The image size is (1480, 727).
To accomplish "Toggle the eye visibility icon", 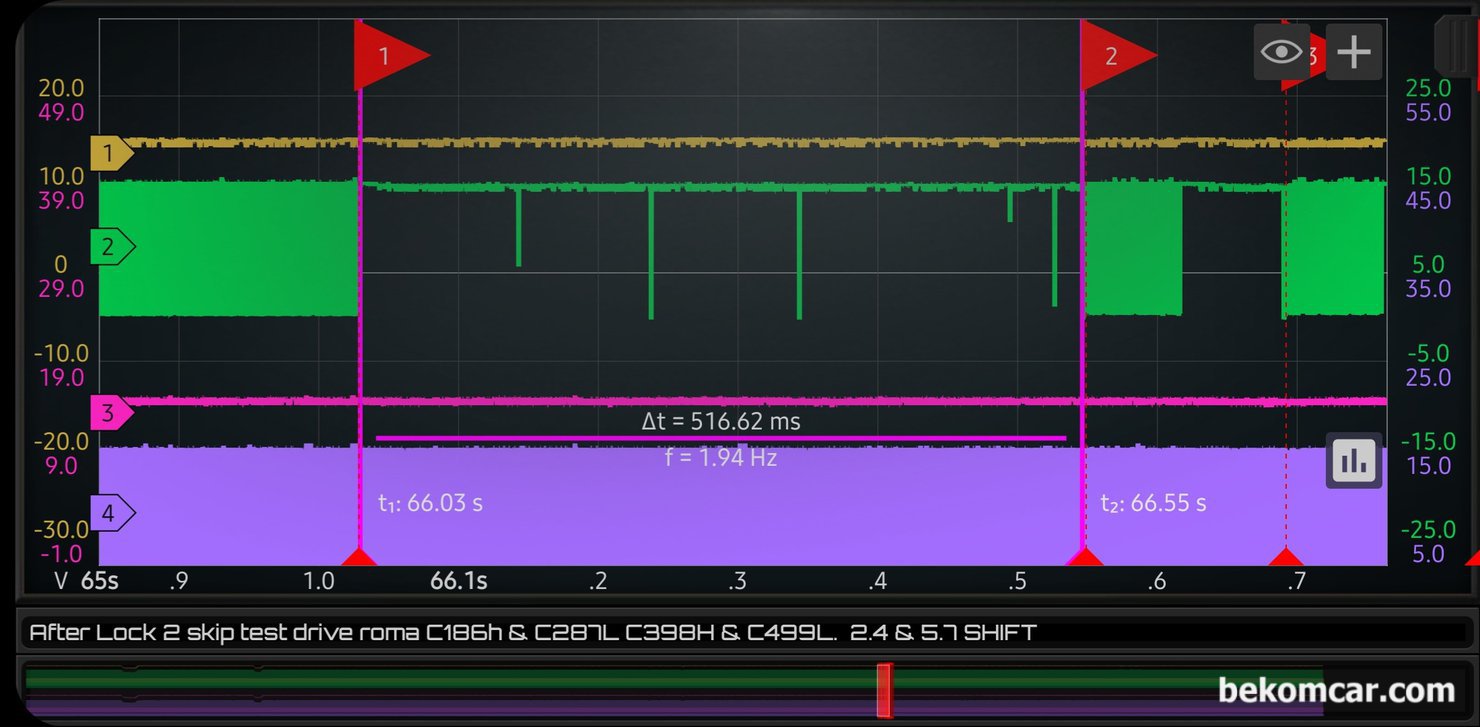I will (1282, 52).
